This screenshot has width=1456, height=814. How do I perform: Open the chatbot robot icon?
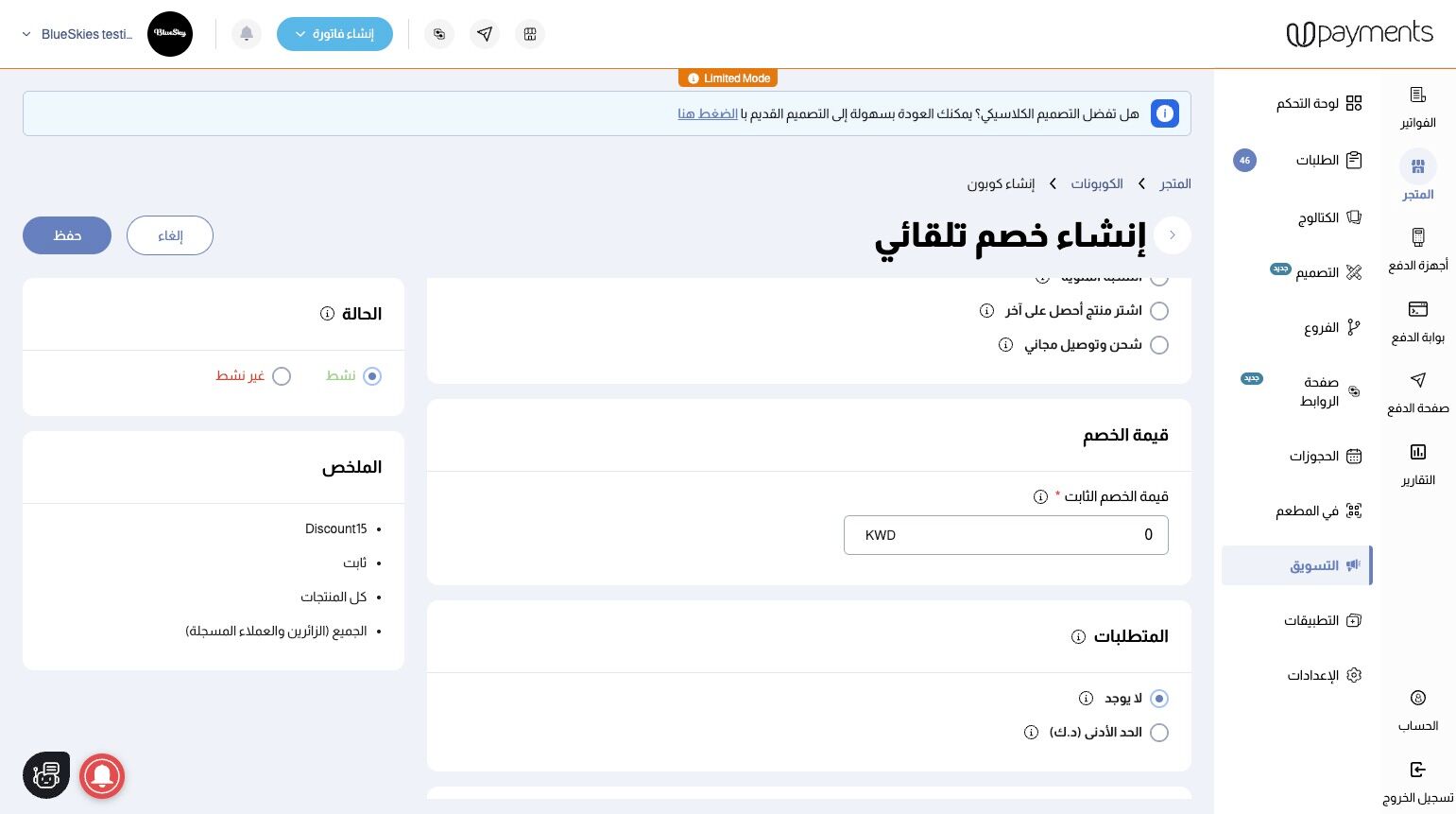coord(46,775)
